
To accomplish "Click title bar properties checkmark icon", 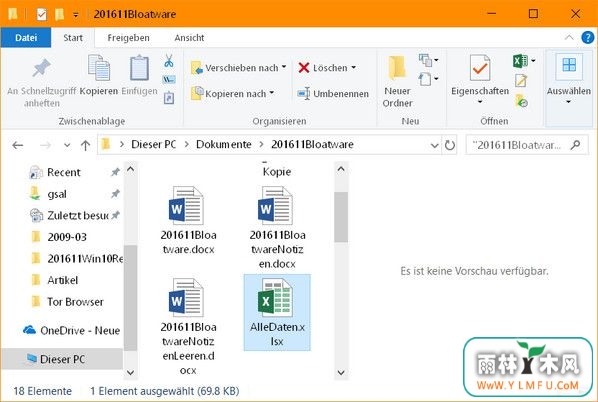I will coord(41,14).
